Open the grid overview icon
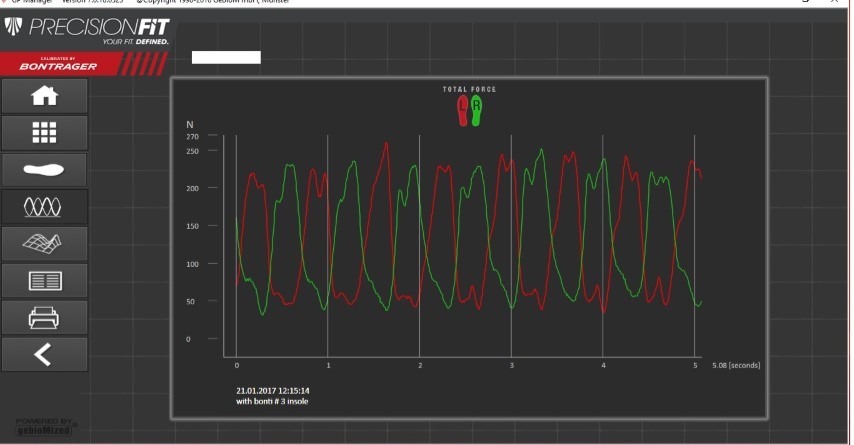 (x=44, y=133)
